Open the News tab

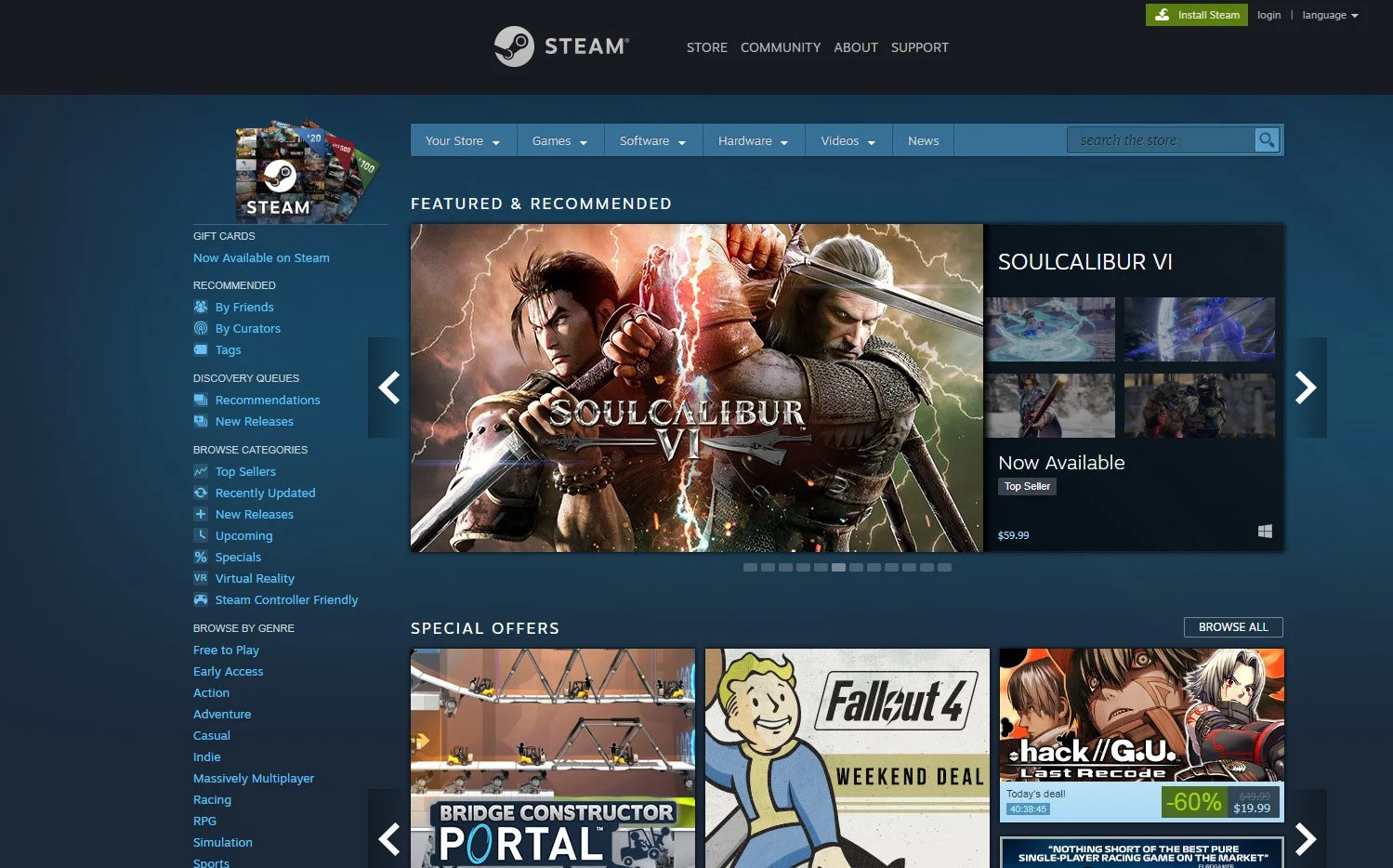click(923, 141)
